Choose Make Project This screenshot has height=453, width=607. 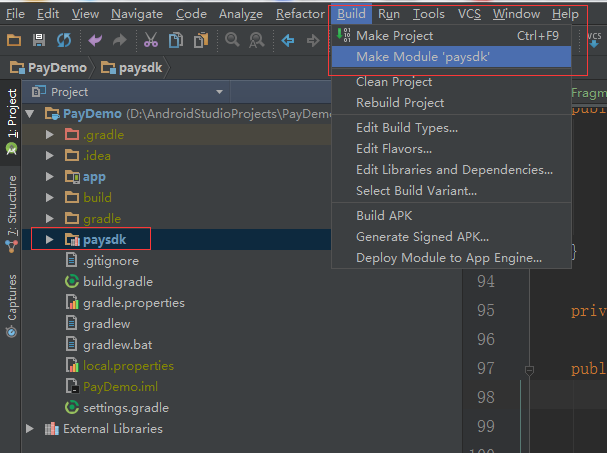tap(451, 36)
